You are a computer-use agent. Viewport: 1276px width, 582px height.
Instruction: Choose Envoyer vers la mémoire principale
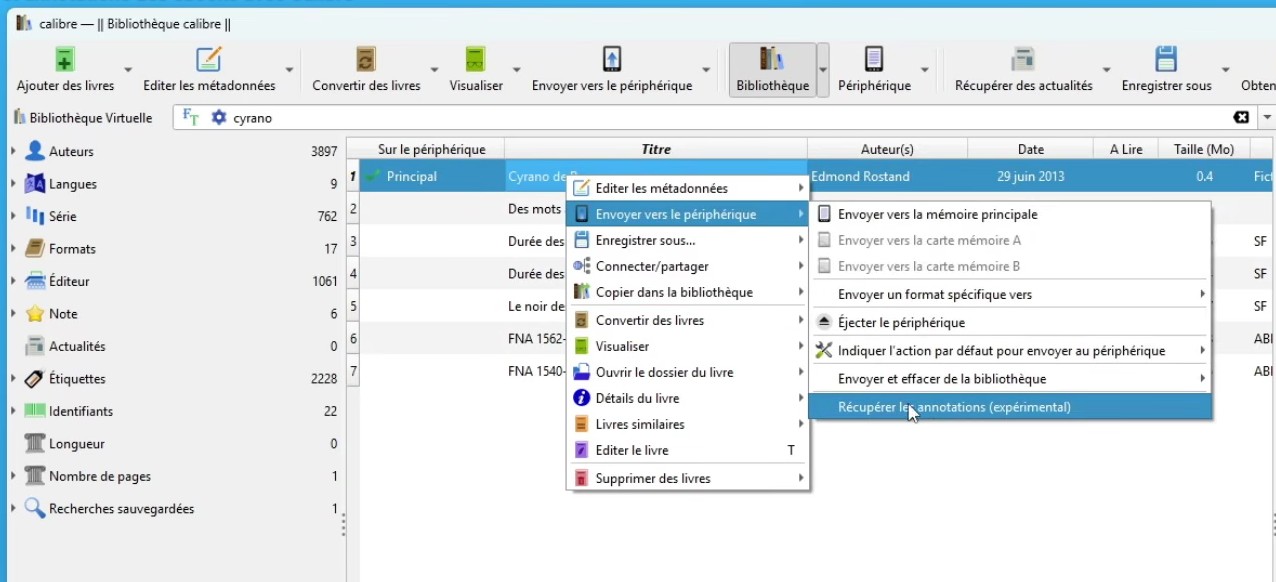(x=937, y=214)
